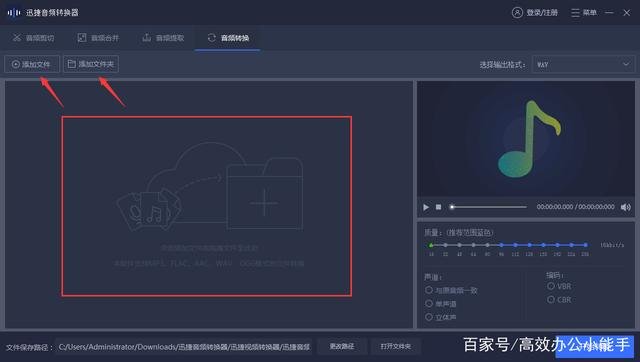Switch to the 音频合并 (audio merge) tab

tap(98, 38)
